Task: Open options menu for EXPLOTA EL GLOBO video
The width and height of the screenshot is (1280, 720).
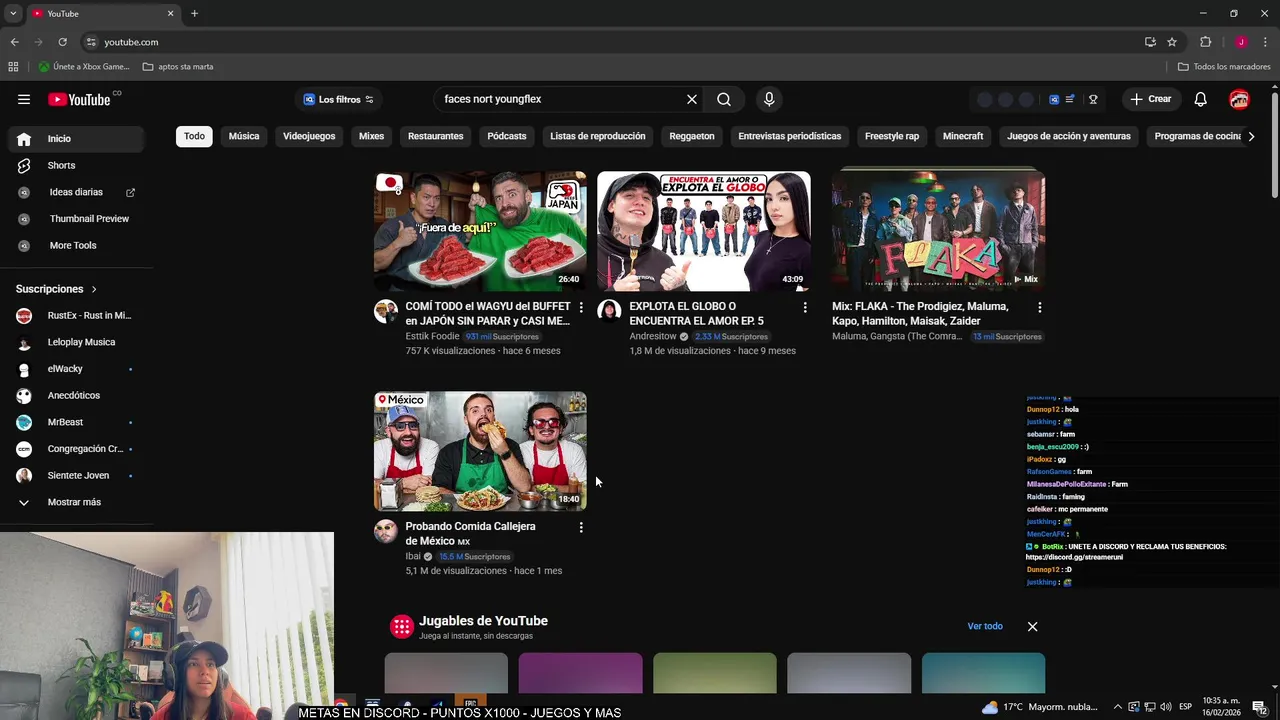Action: point(805,307)
